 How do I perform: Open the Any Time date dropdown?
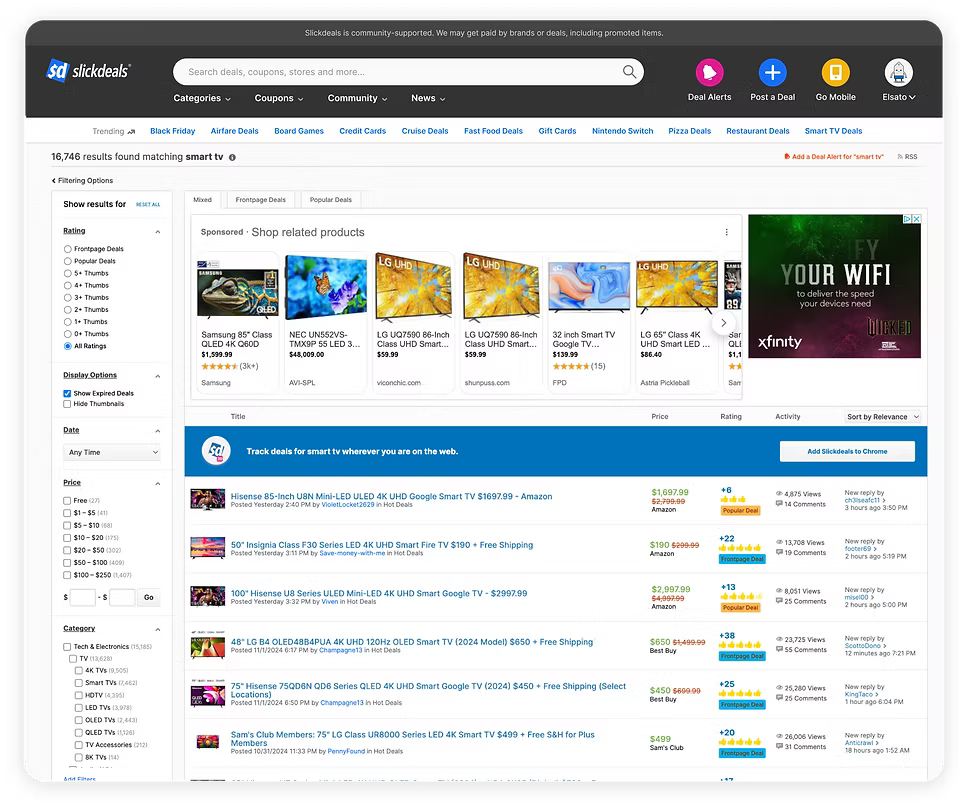(112, 452)
